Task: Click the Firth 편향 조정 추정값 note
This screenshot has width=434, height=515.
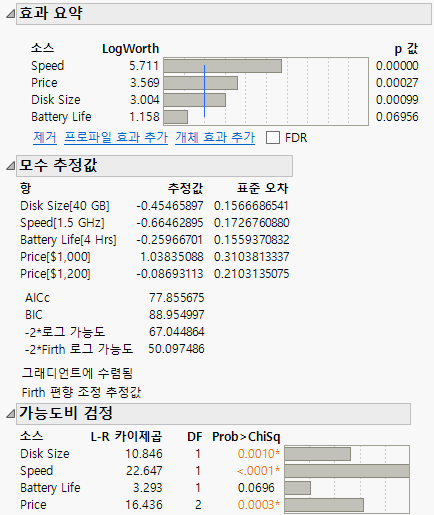Action: (81, 392)
